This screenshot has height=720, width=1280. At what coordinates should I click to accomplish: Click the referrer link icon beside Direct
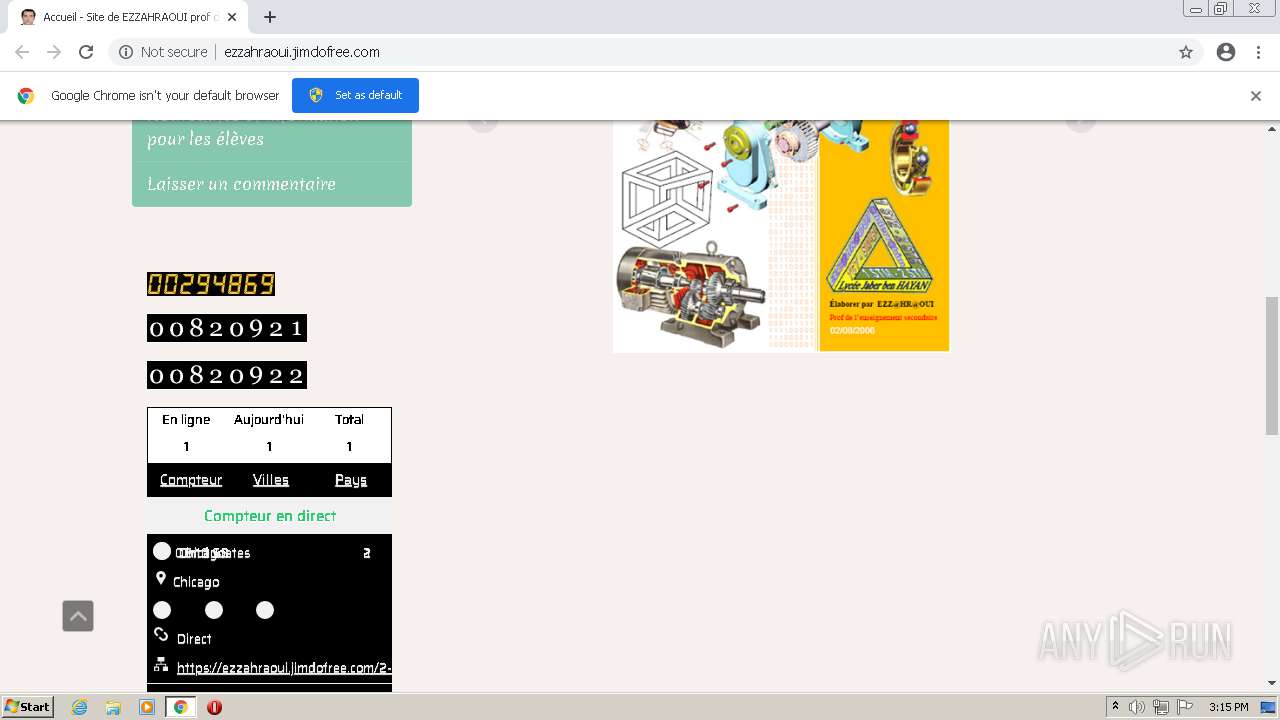click(x=161, y=635)
